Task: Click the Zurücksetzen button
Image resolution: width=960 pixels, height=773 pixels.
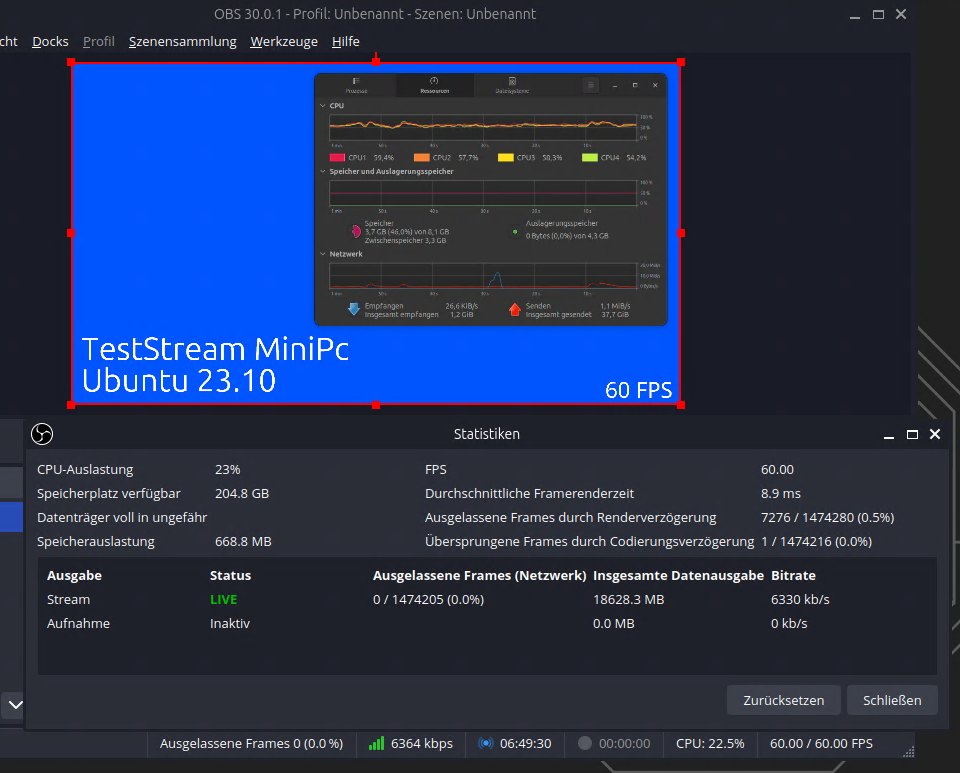Action: coord(783,700)
